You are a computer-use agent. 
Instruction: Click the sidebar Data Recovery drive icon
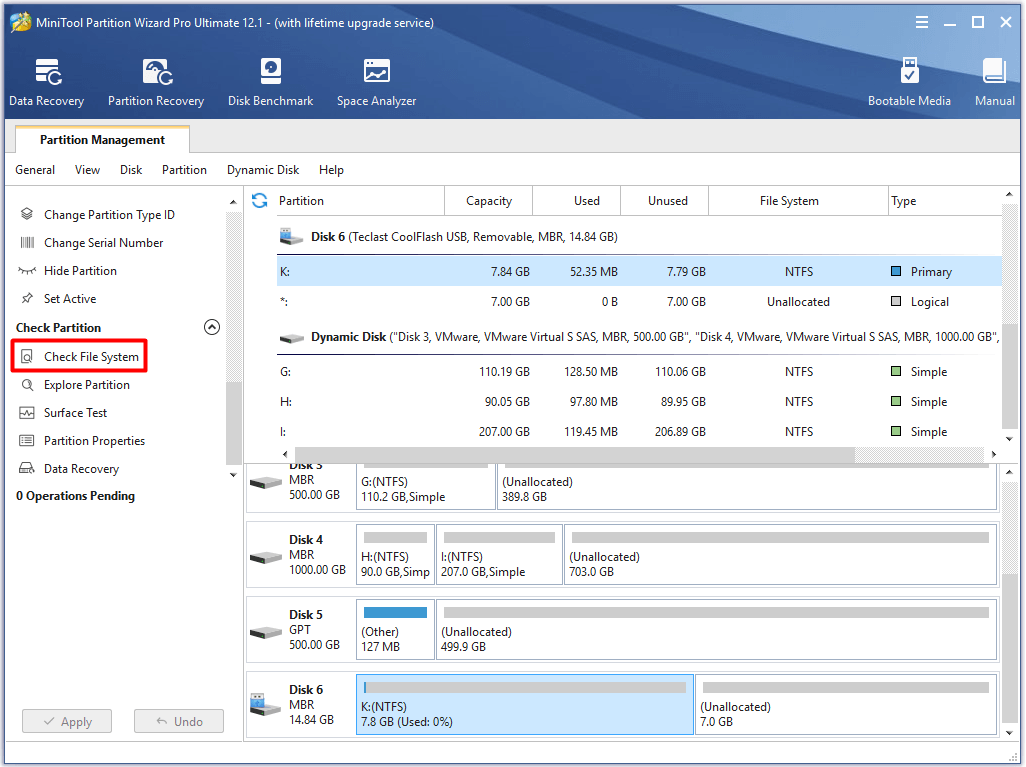click(27, 469)
